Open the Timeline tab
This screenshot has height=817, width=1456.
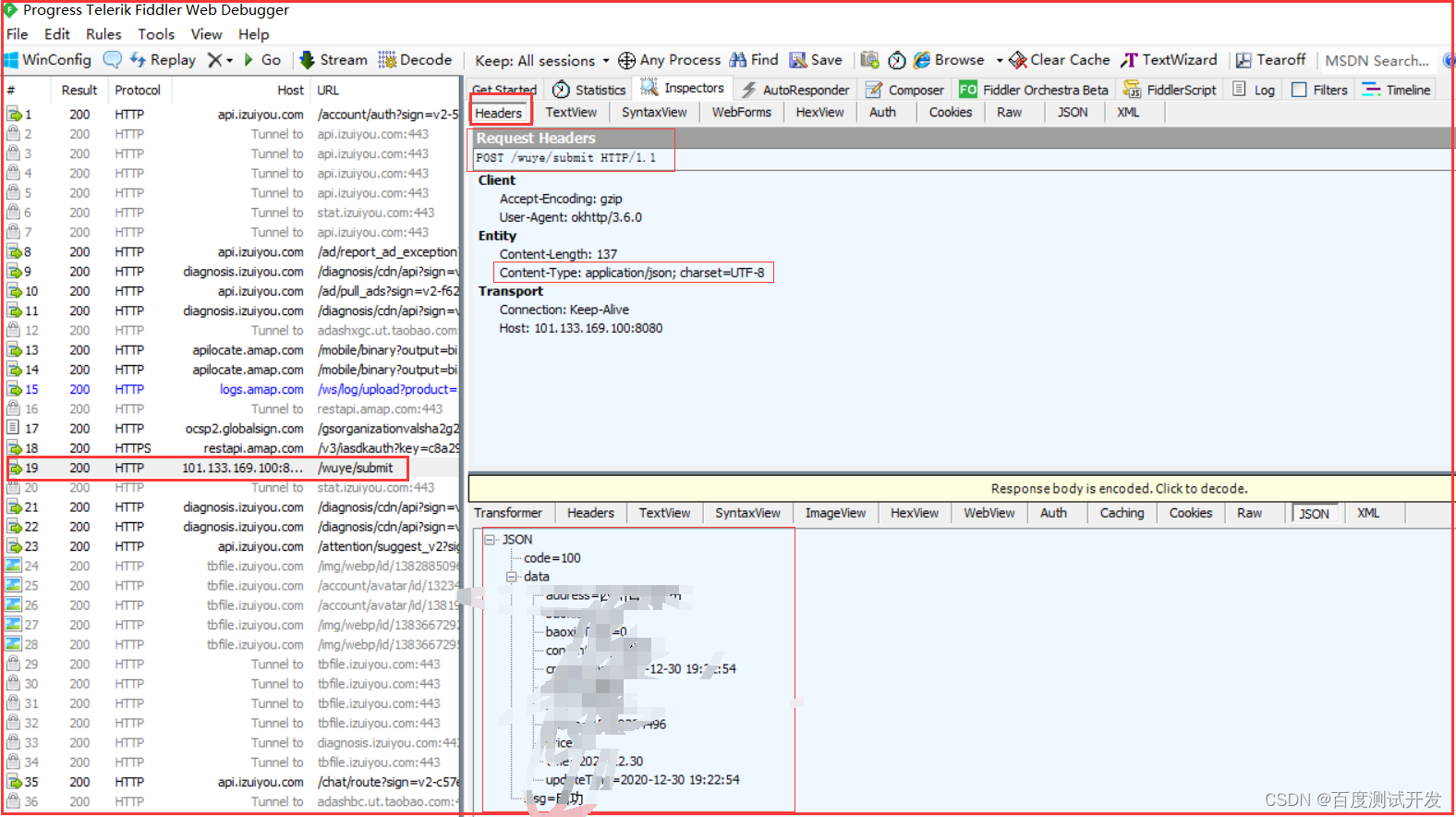1396,90
